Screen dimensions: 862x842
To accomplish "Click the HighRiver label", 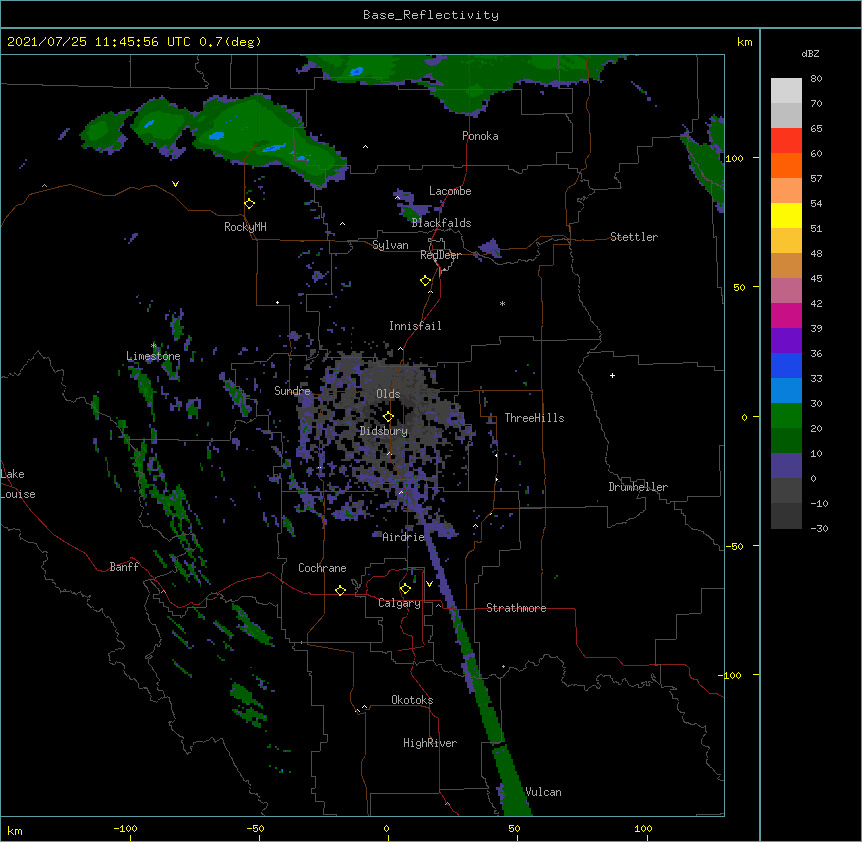I will coord(430,743).
